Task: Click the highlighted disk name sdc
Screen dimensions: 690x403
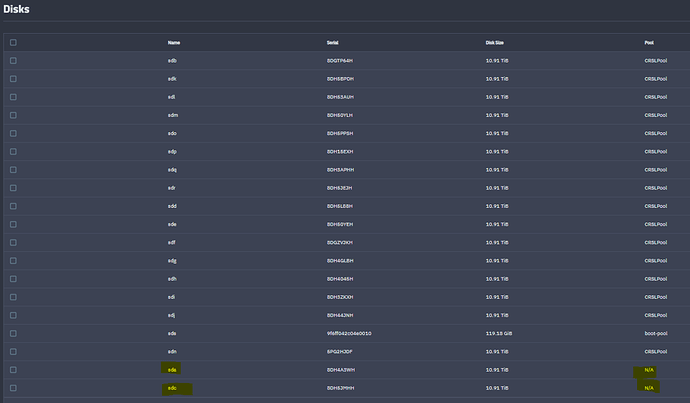Action: [x=172, y=388]
